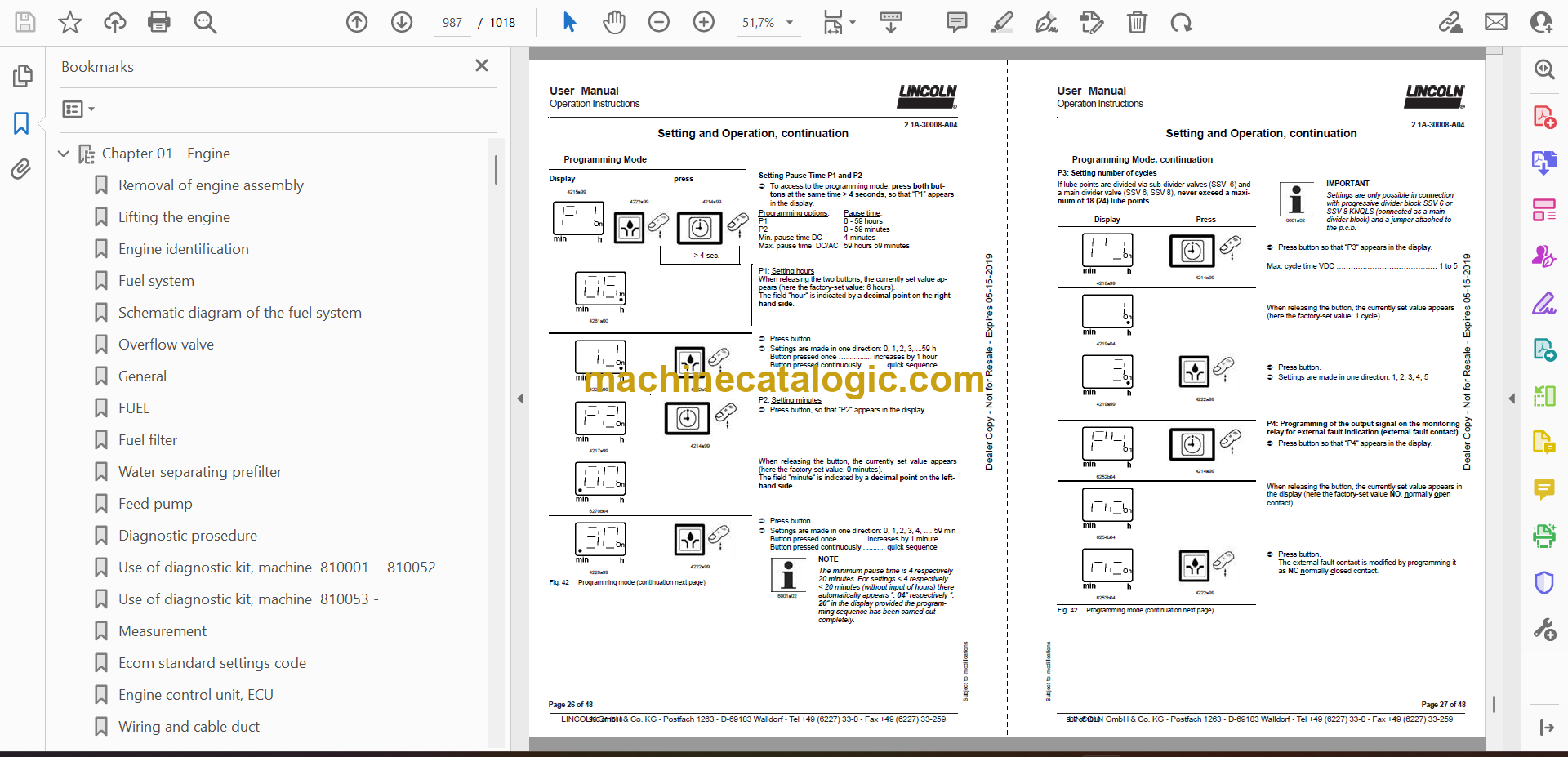
Task: Open 'Wiring and cable duct' bookmark
Action: 189,727
